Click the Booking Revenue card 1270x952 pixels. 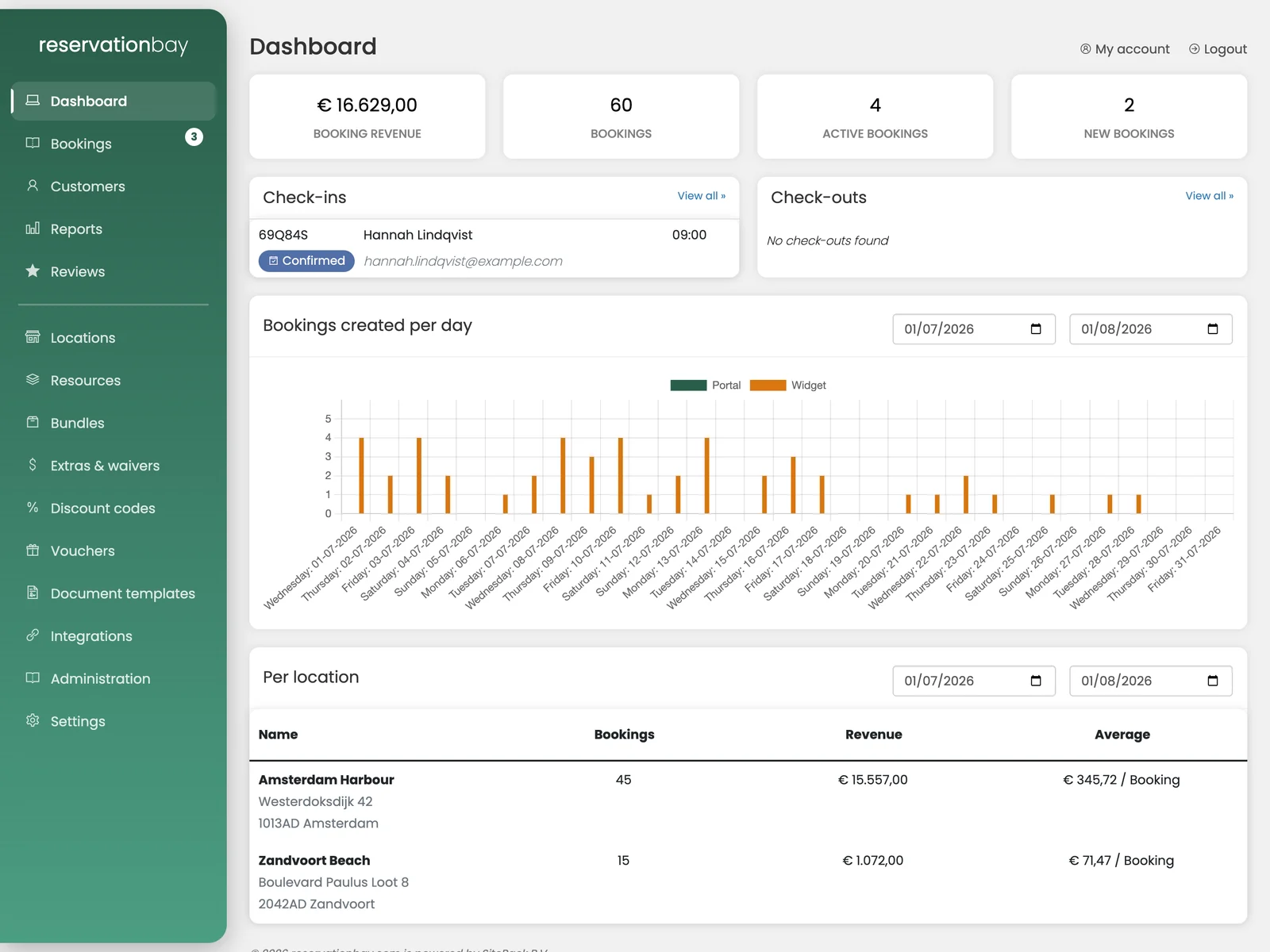pos(368,117)
